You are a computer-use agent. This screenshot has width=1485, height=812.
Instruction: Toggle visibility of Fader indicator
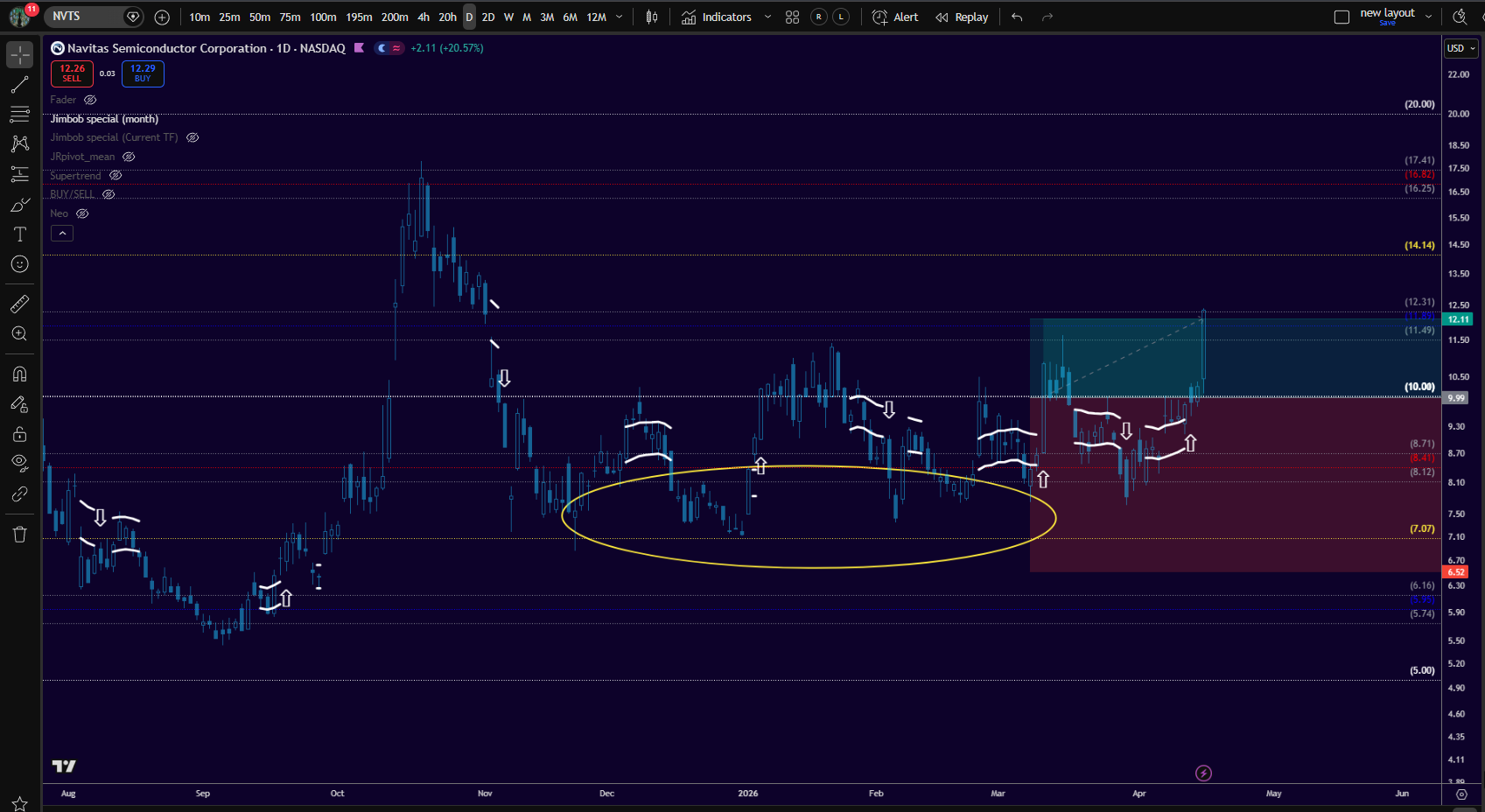(x=90, y=100)
